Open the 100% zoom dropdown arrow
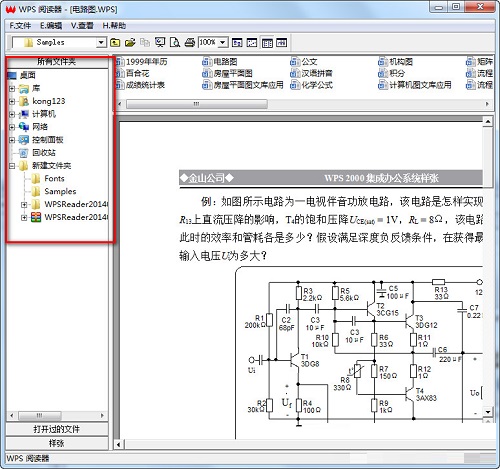This screenshot has width=500, height=469. tap(223, 42)
